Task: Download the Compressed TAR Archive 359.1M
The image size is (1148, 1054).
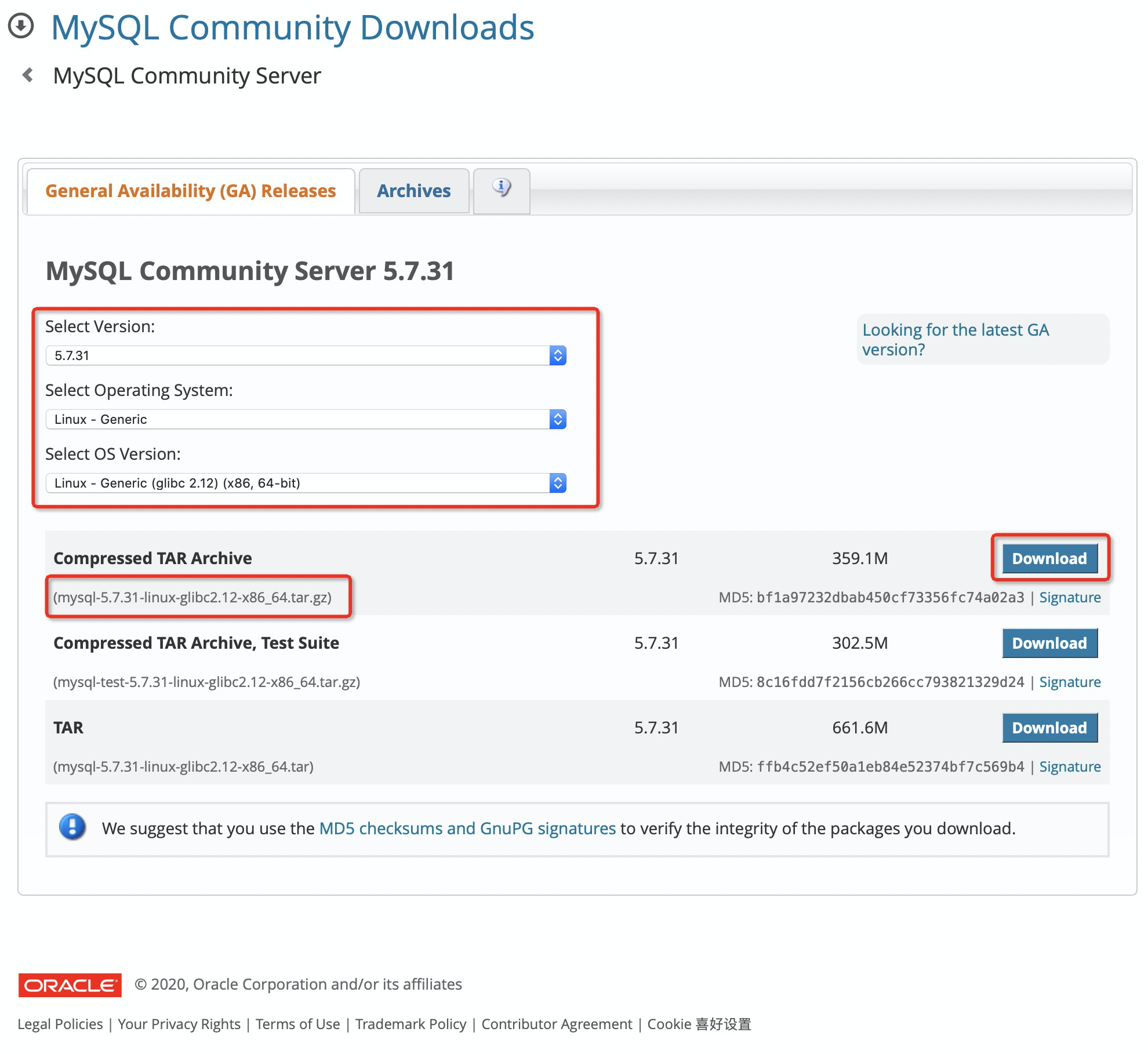Action: (1049, 558)
